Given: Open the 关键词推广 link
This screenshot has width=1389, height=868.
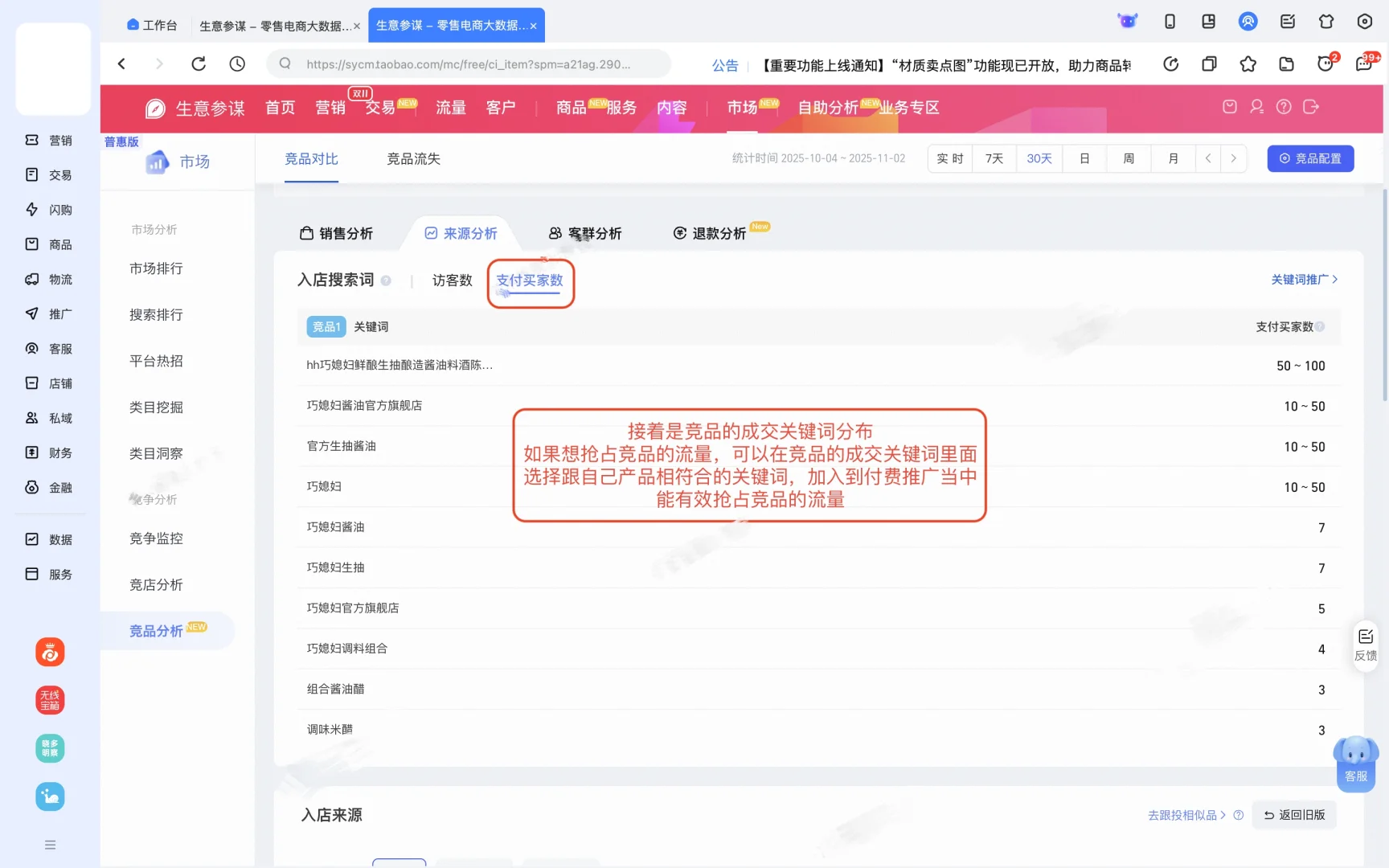Looking at the screenshot, I should click(x=1304, y=280).
